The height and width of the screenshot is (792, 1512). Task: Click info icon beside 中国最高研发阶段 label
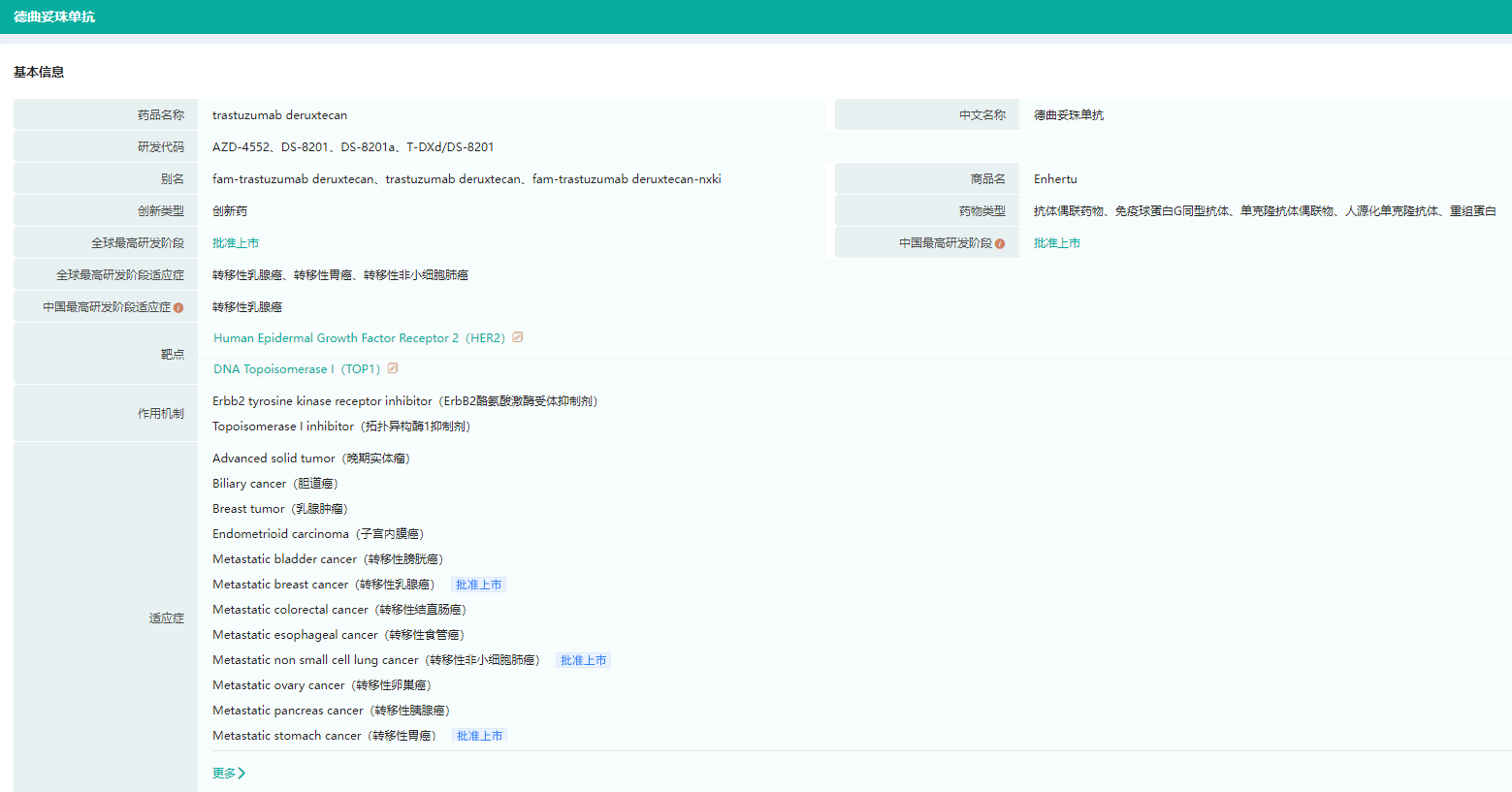coord(1000,243)
